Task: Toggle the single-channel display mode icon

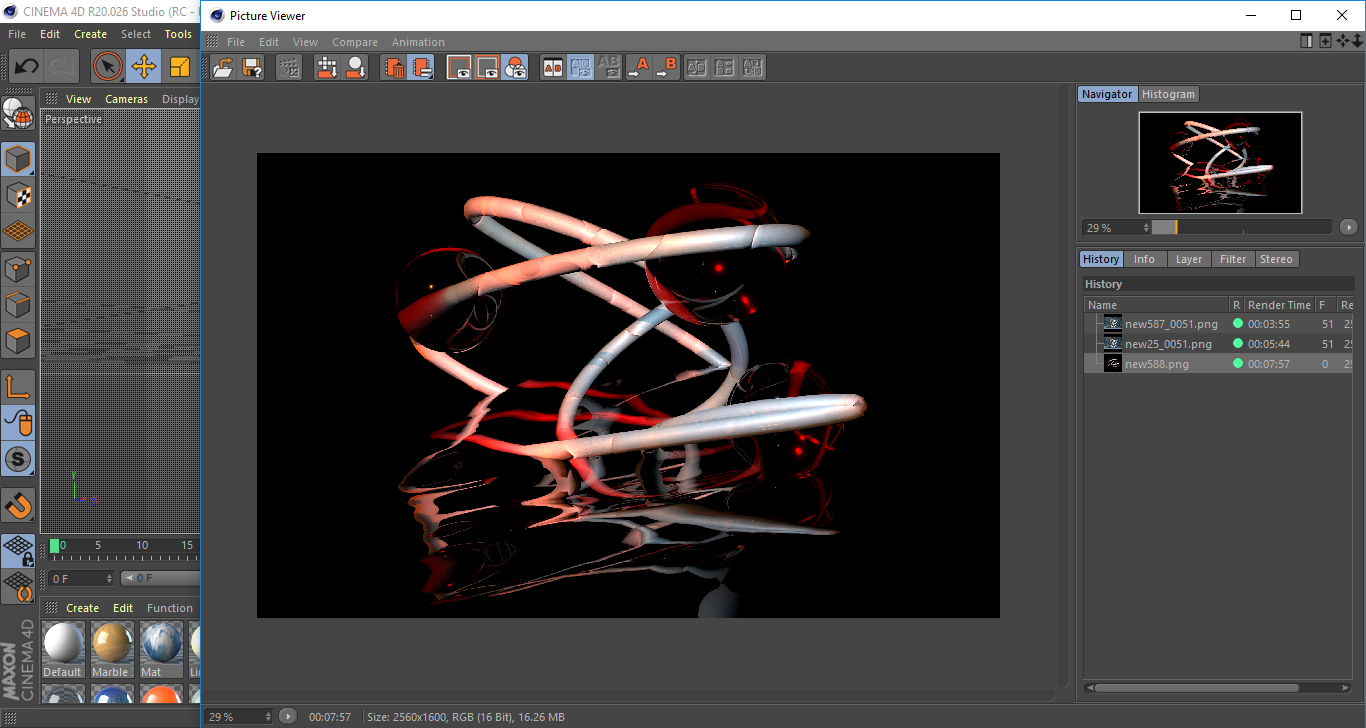Action: pos(487,68)
